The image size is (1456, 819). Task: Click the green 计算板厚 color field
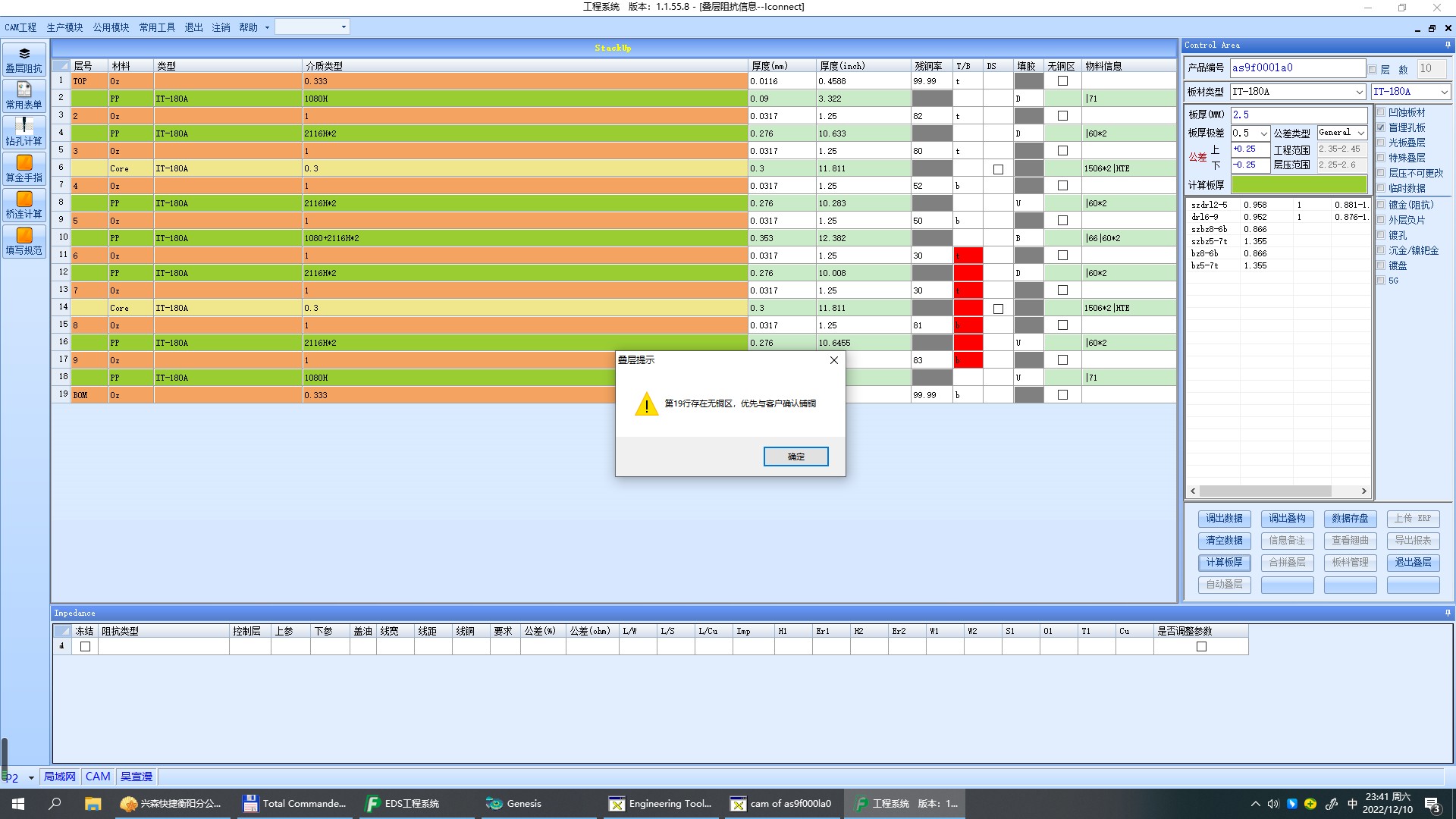1298,185
